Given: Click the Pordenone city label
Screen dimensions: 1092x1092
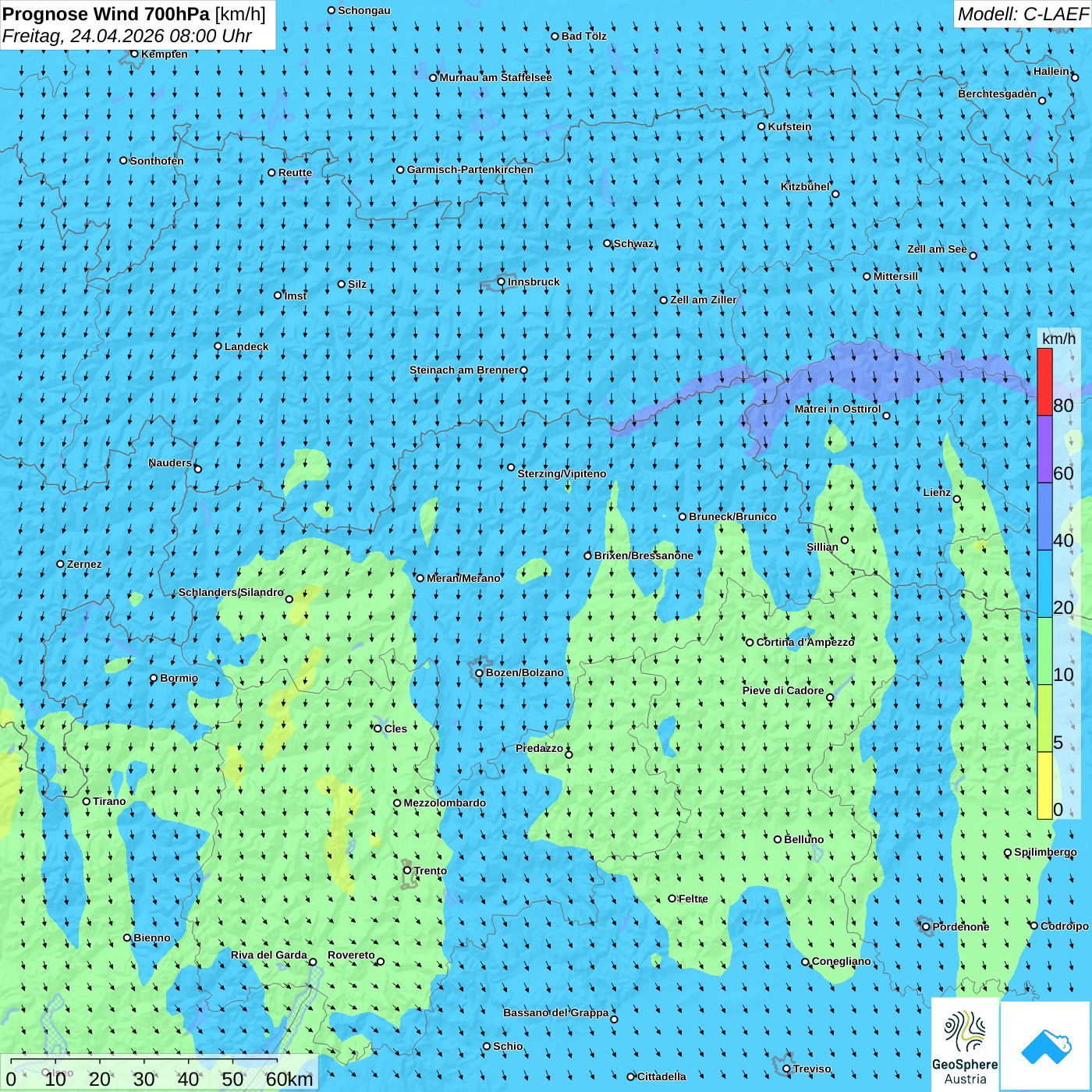Looking at the screenshot, I should click(x=961, y=927).
